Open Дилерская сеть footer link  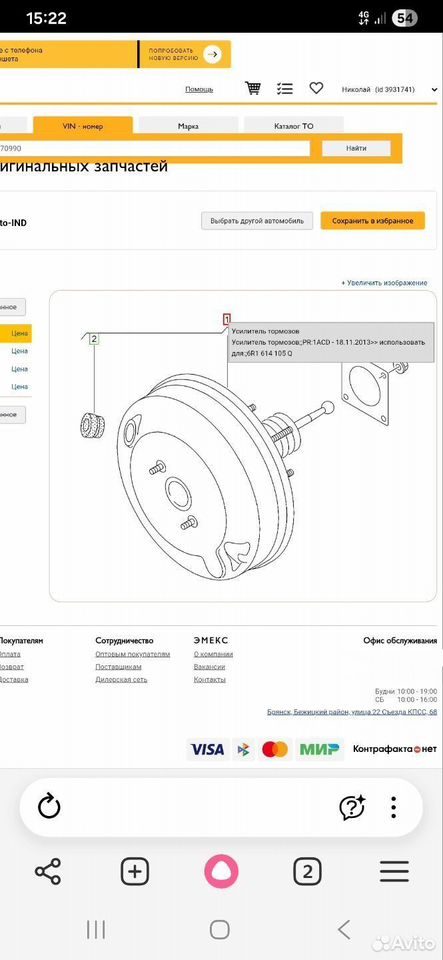point(121,680)
